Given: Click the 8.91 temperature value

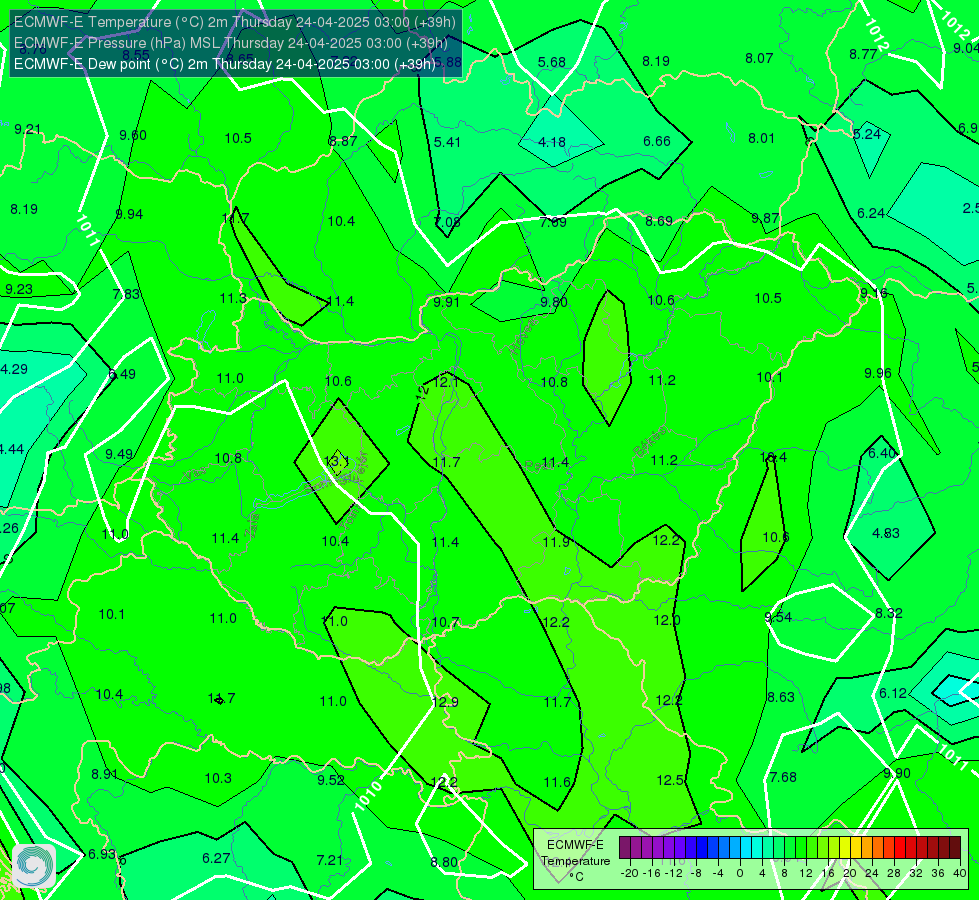Looking at the screenshot, I should (105, 774).
